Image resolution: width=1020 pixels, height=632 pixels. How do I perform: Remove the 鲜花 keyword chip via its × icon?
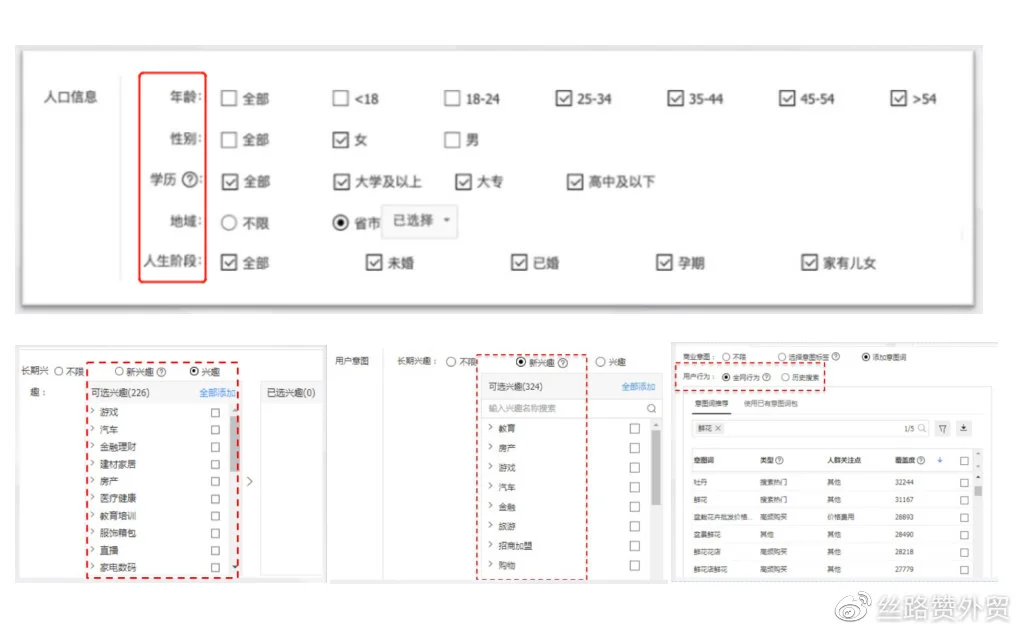(x=717, y=429)
